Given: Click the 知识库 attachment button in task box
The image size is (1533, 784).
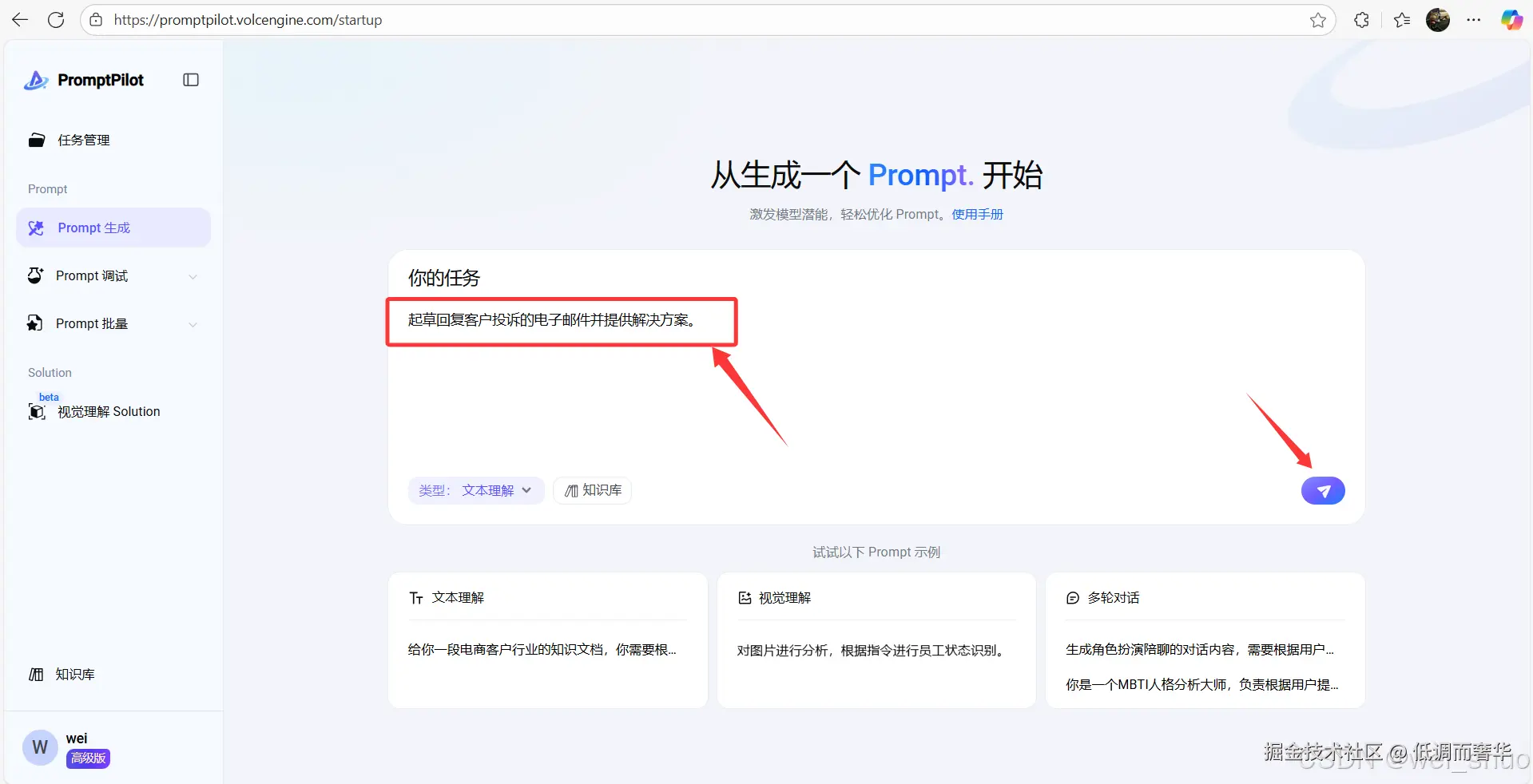Looking at the screenshot, I should pos(592,490).
